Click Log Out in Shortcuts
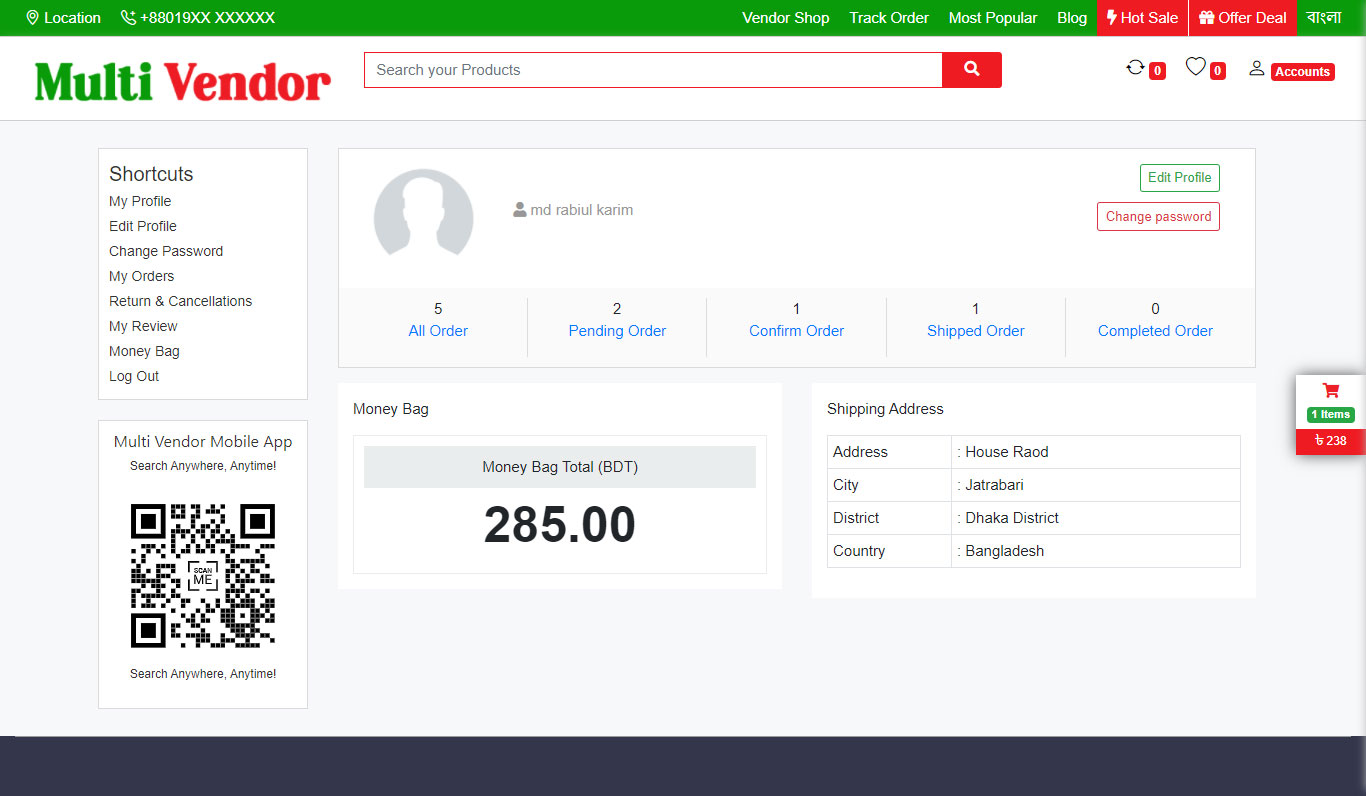This screenshot has height=796, width=1366. click(x=134, y=376)
